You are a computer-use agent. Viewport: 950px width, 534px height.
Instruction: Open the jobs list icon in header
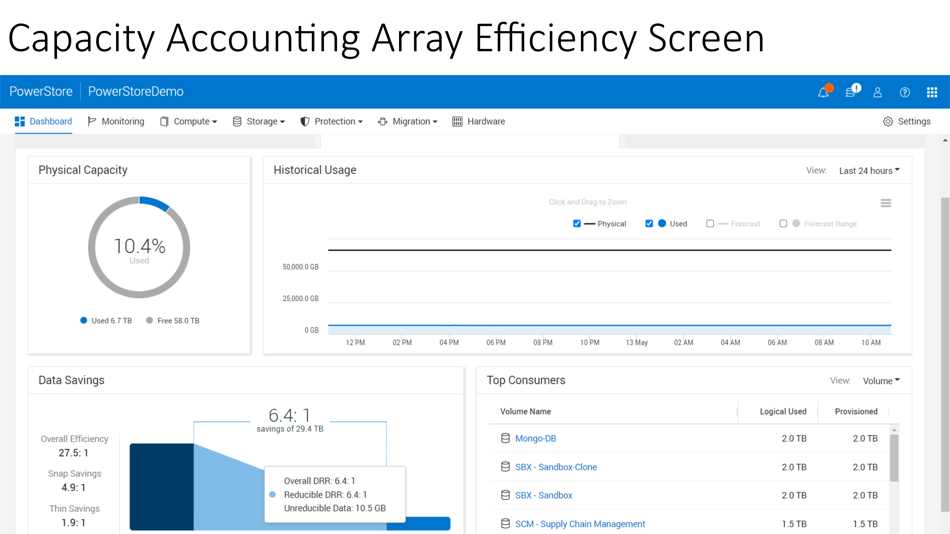(851, 92)
